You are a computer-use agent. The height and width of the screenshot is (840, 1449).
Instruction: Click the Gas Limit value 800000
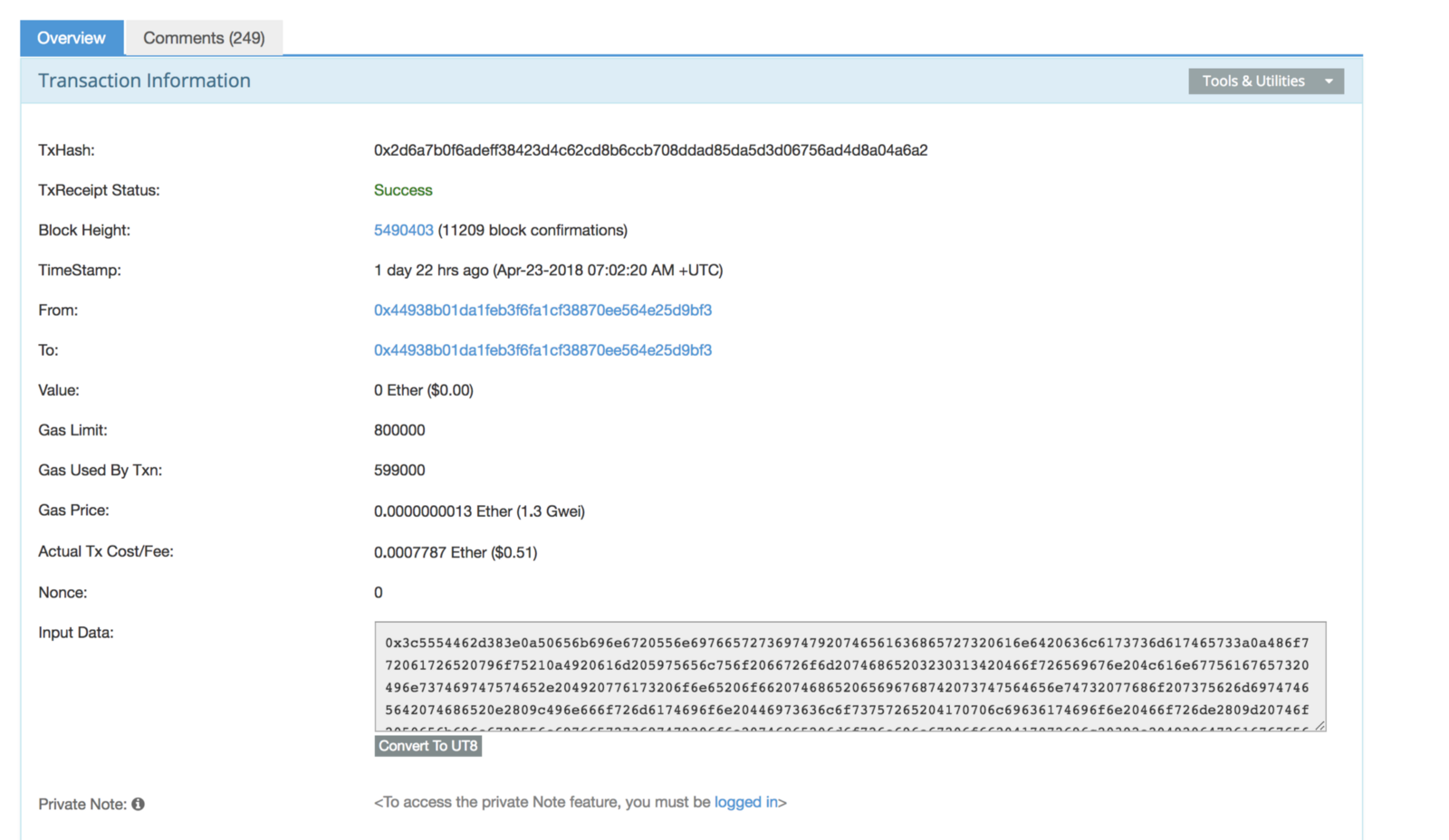point(399,430)
